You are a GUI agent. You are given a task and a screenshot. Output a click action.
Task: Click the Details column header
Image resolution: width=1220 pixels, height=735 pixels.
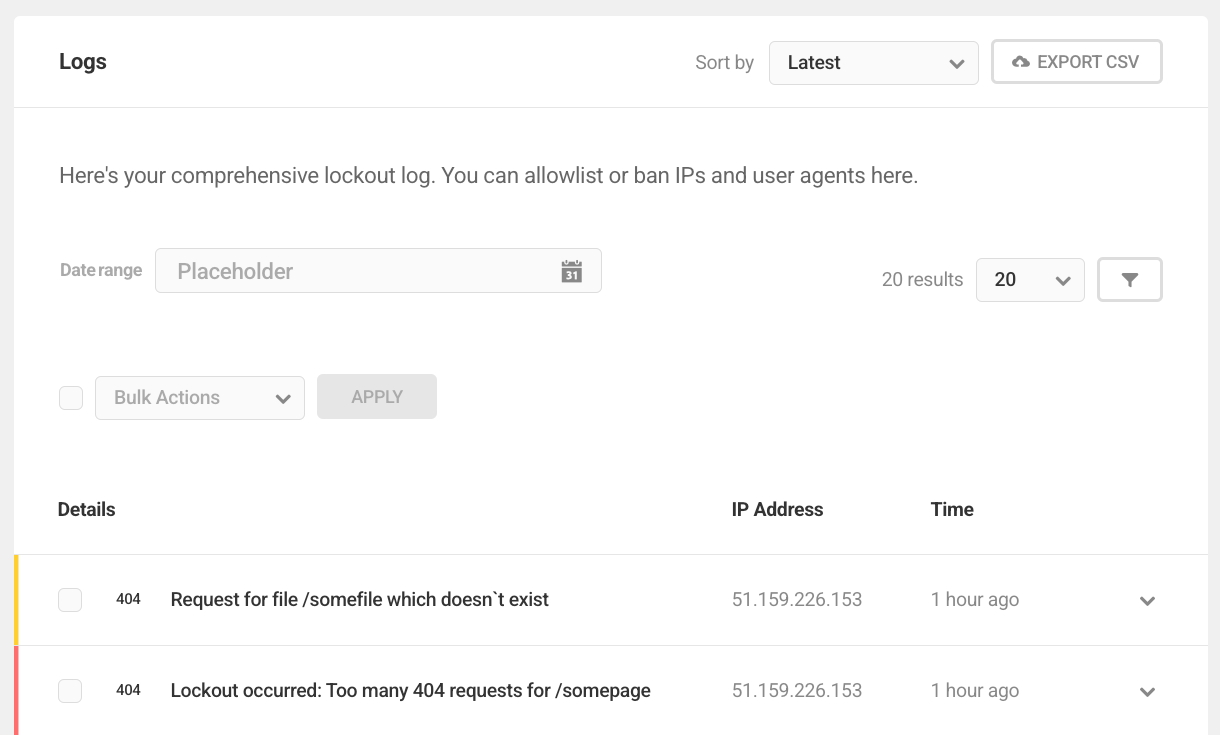[86, 509]
